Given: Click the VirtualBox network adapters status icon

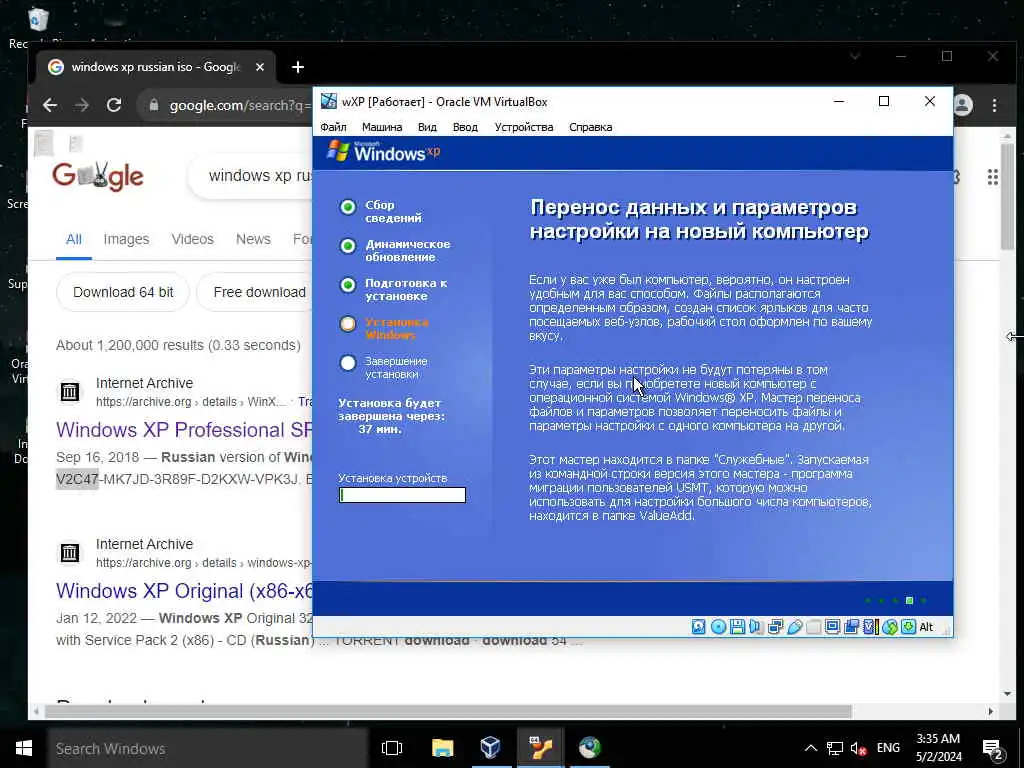Looking at the screenshot, I should [775, 627].
